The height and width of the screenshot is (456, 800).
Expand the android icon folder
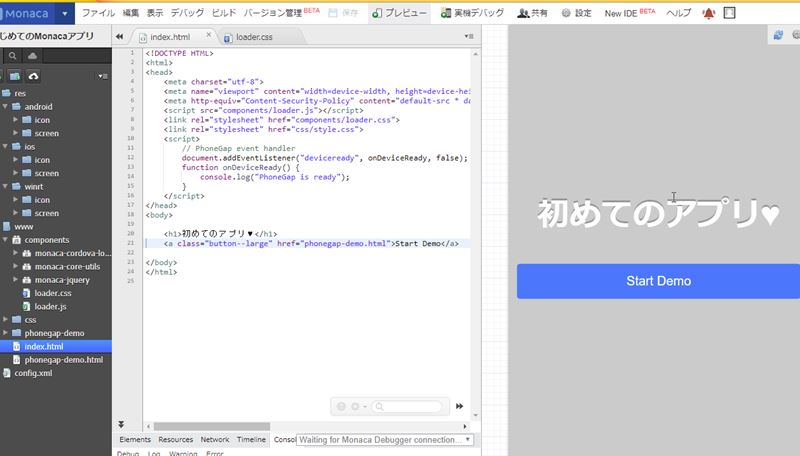15,119
